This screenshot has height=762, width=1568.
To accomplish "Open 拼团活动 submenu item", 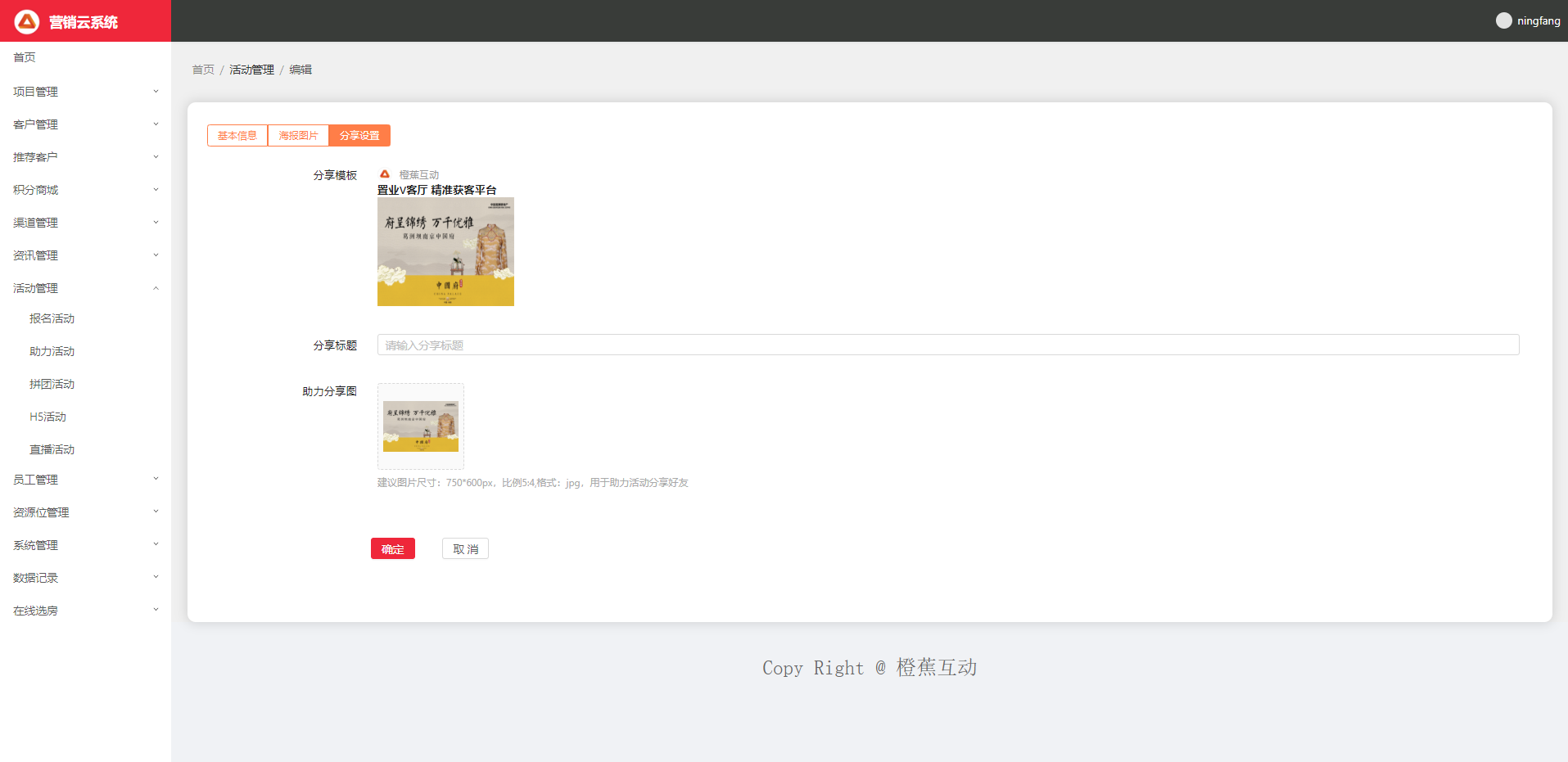I will (52, 384).
